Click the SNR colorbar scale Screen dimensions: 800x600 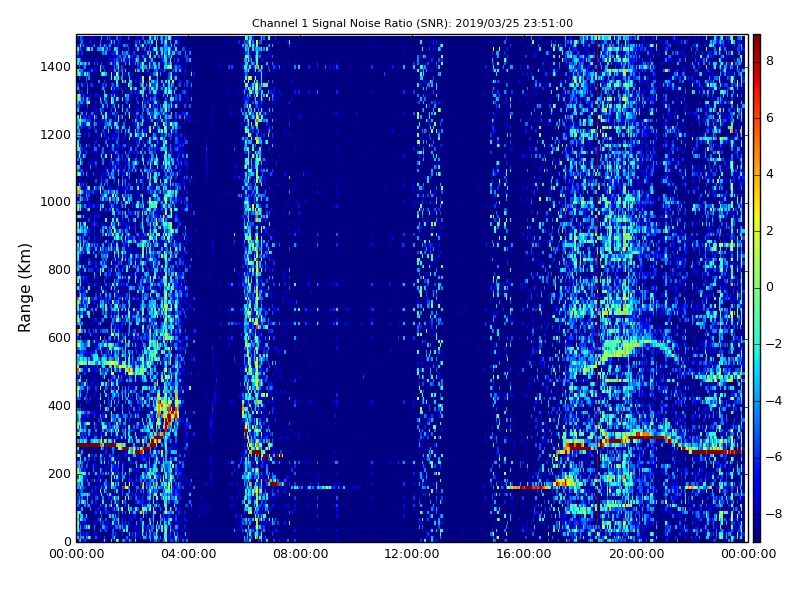757,288
